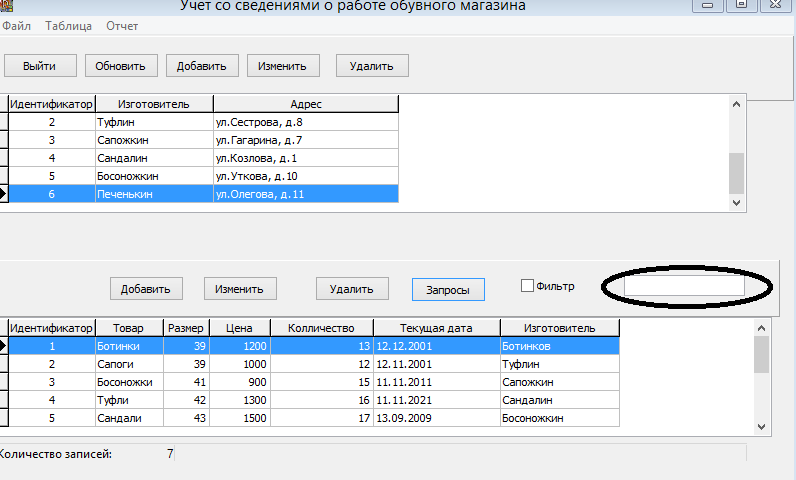This screenshot has width=796, height=480.
Task: Open the Файл menu
Action: tap(16, 26)
